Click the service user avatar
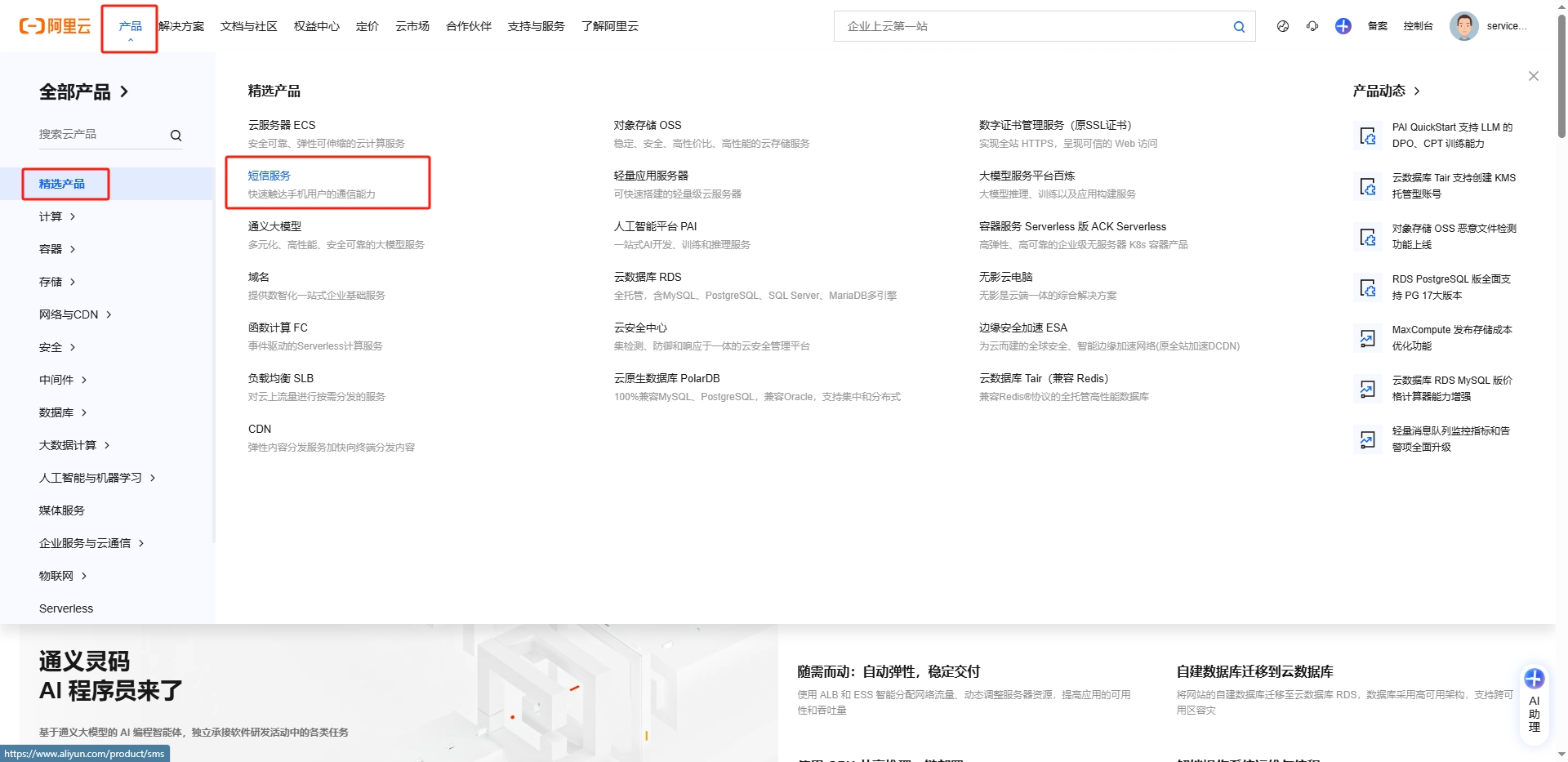The image size is (1568, 762). 1464,25
